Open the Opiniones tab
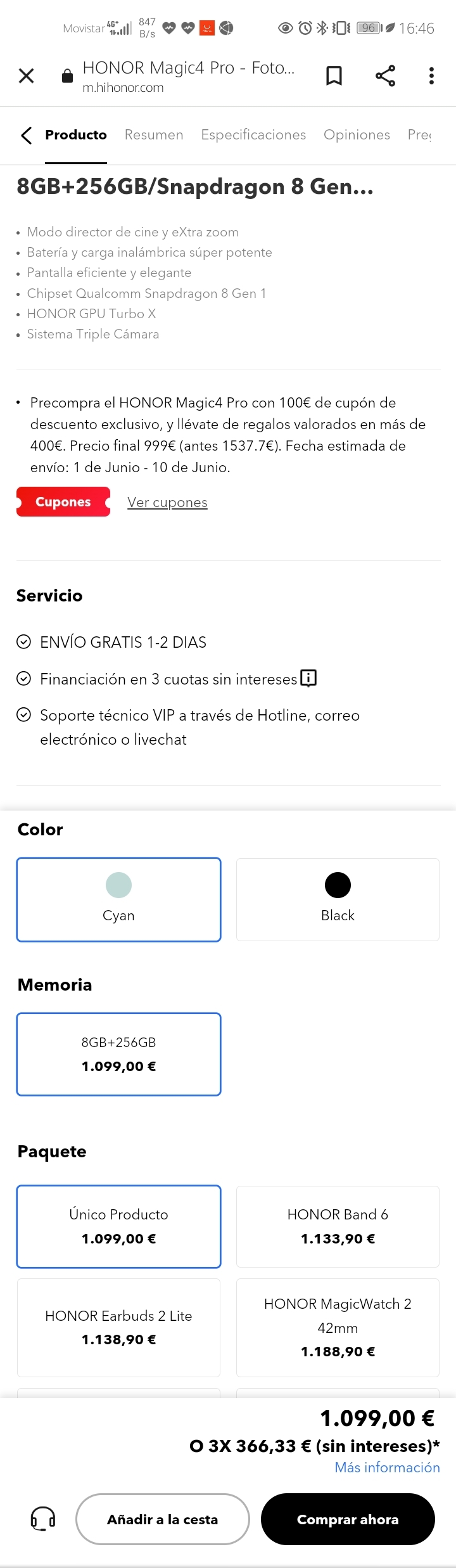The width and height of the screenshot is (456, 1568). (x=357, y=135)
